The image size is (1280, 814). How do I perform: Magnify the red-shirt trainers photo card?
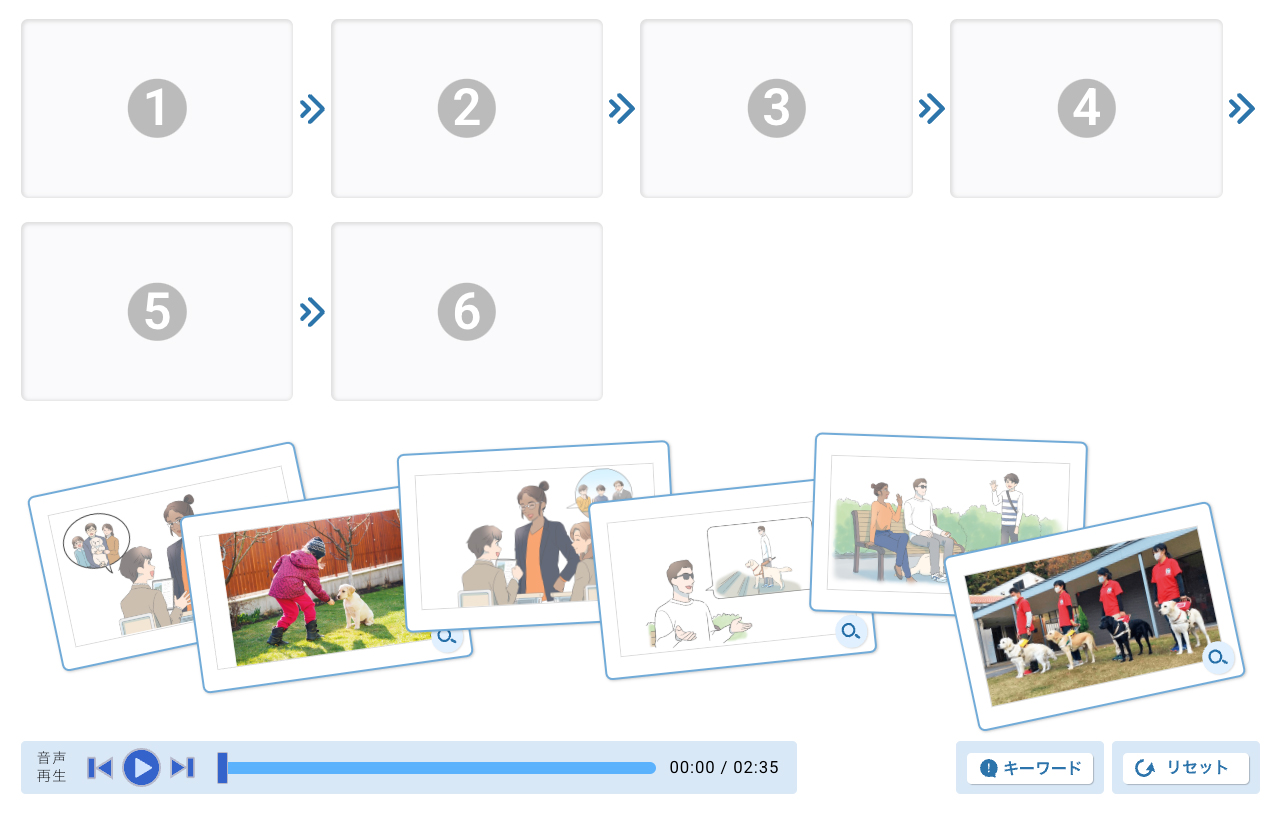pyautogui.click(x=1217, y=657)
